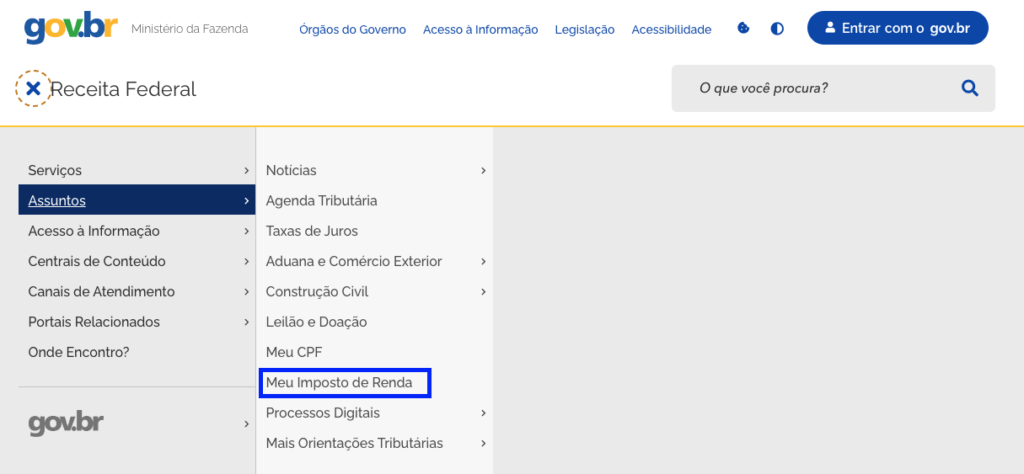
Task: Click Entrar com o gov.br button
Action: tap(898, 28)
